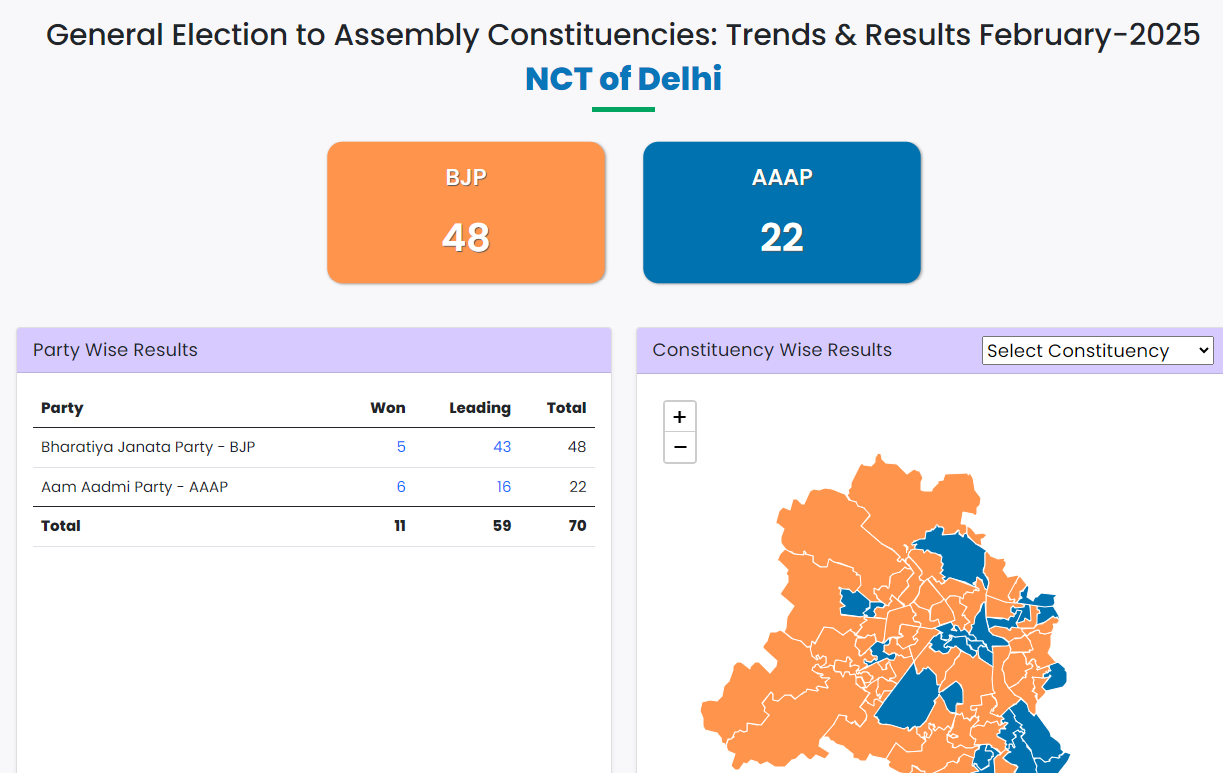This screenshot has width=1223, height=773.
Task: Select the Bharatiya Janata Party row name
Action: (148, 447)
